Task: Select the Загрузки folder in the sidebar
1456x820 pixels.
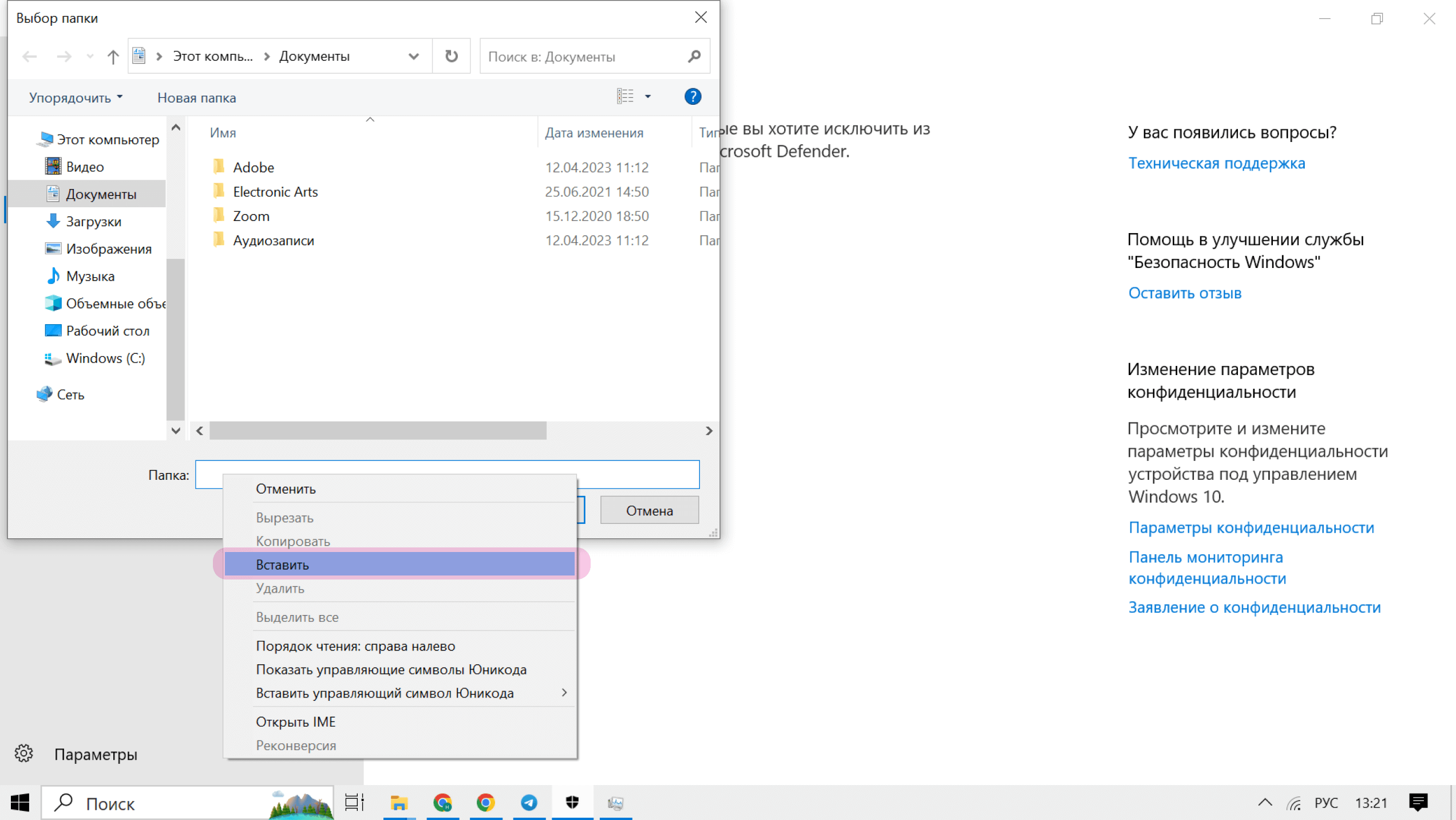Action: (x=94, y=222)
